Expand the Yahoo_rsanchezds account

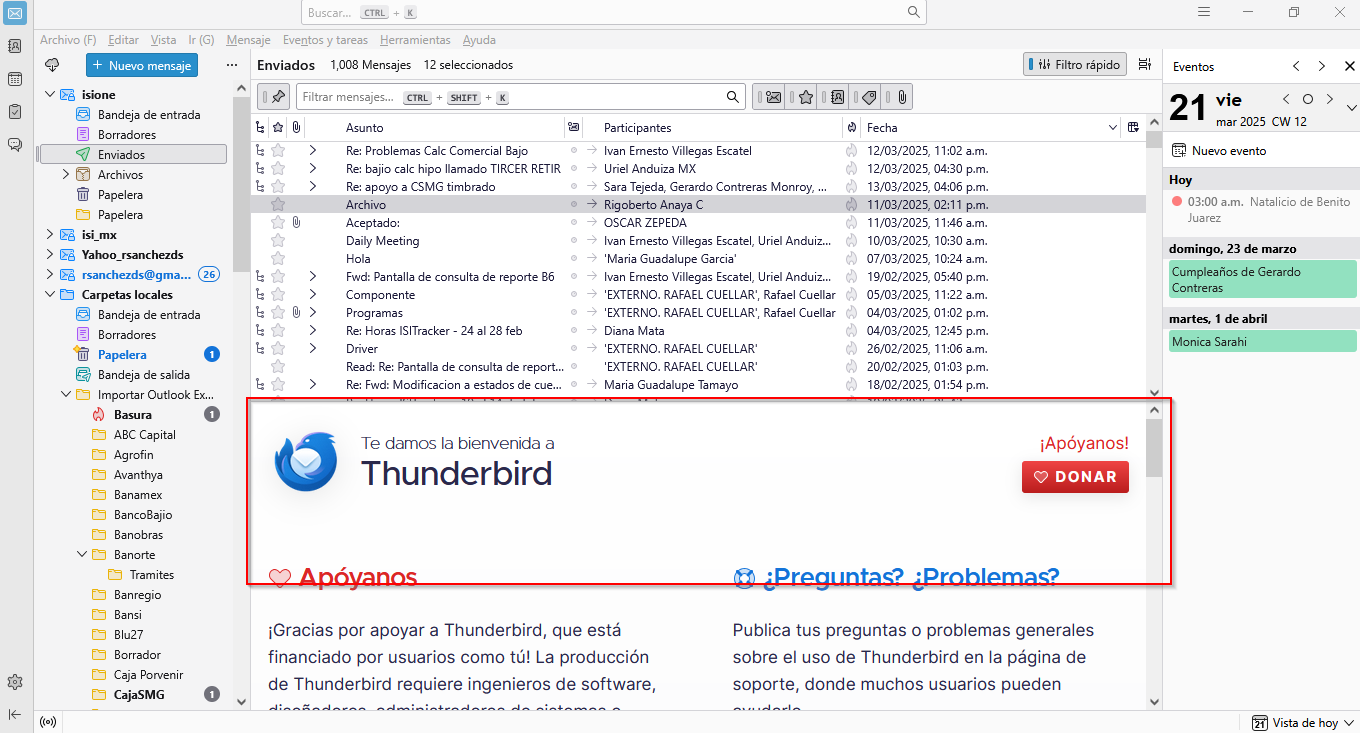click(49, 255)
